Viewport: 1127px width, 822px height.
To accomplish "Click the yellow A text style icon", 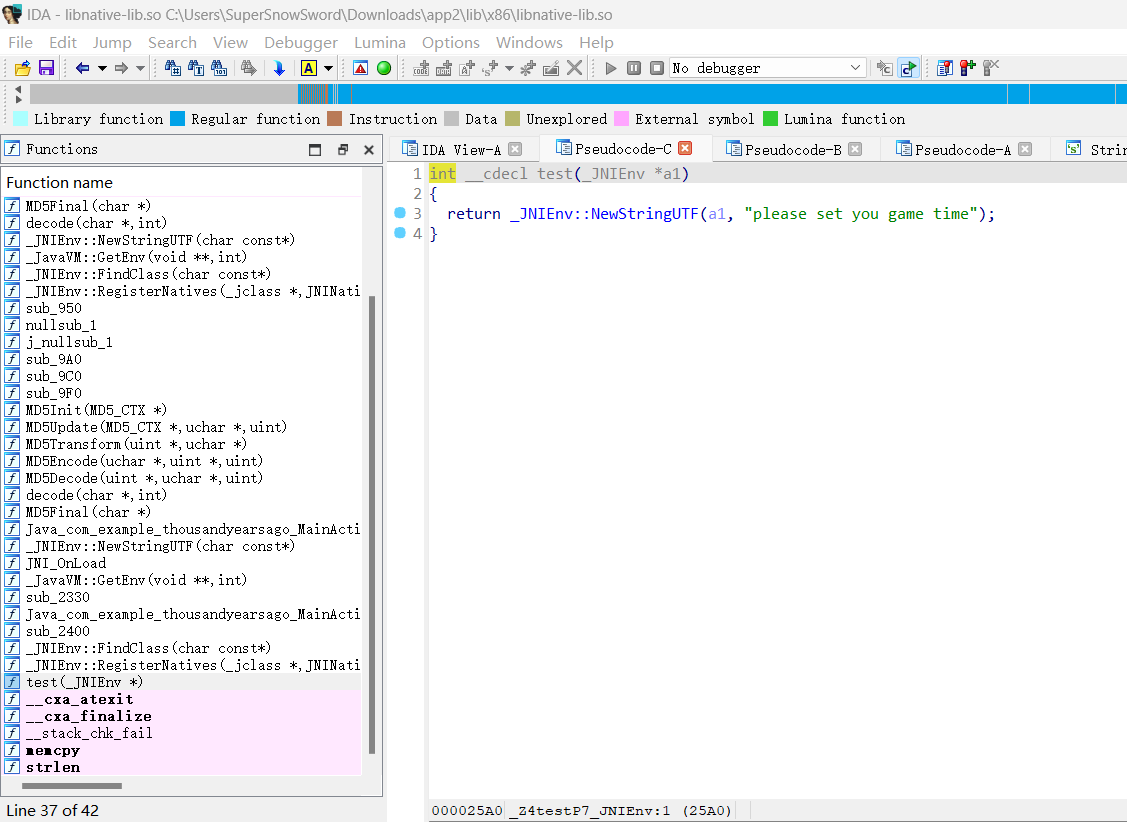I will [x=309, y=68].
